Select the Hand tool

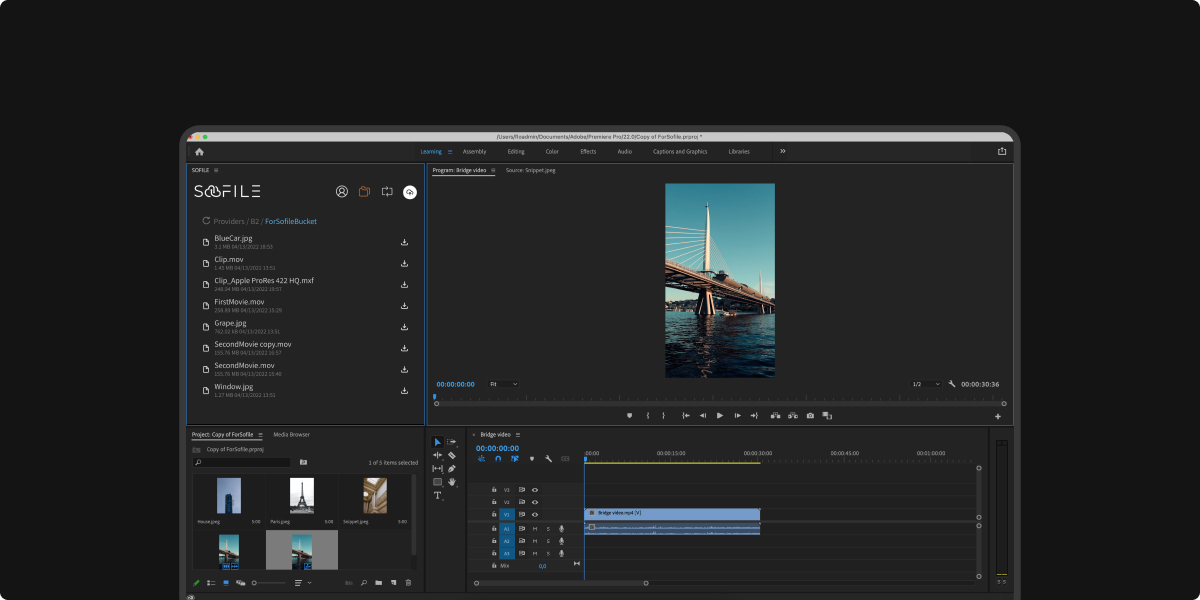[452, 482]
